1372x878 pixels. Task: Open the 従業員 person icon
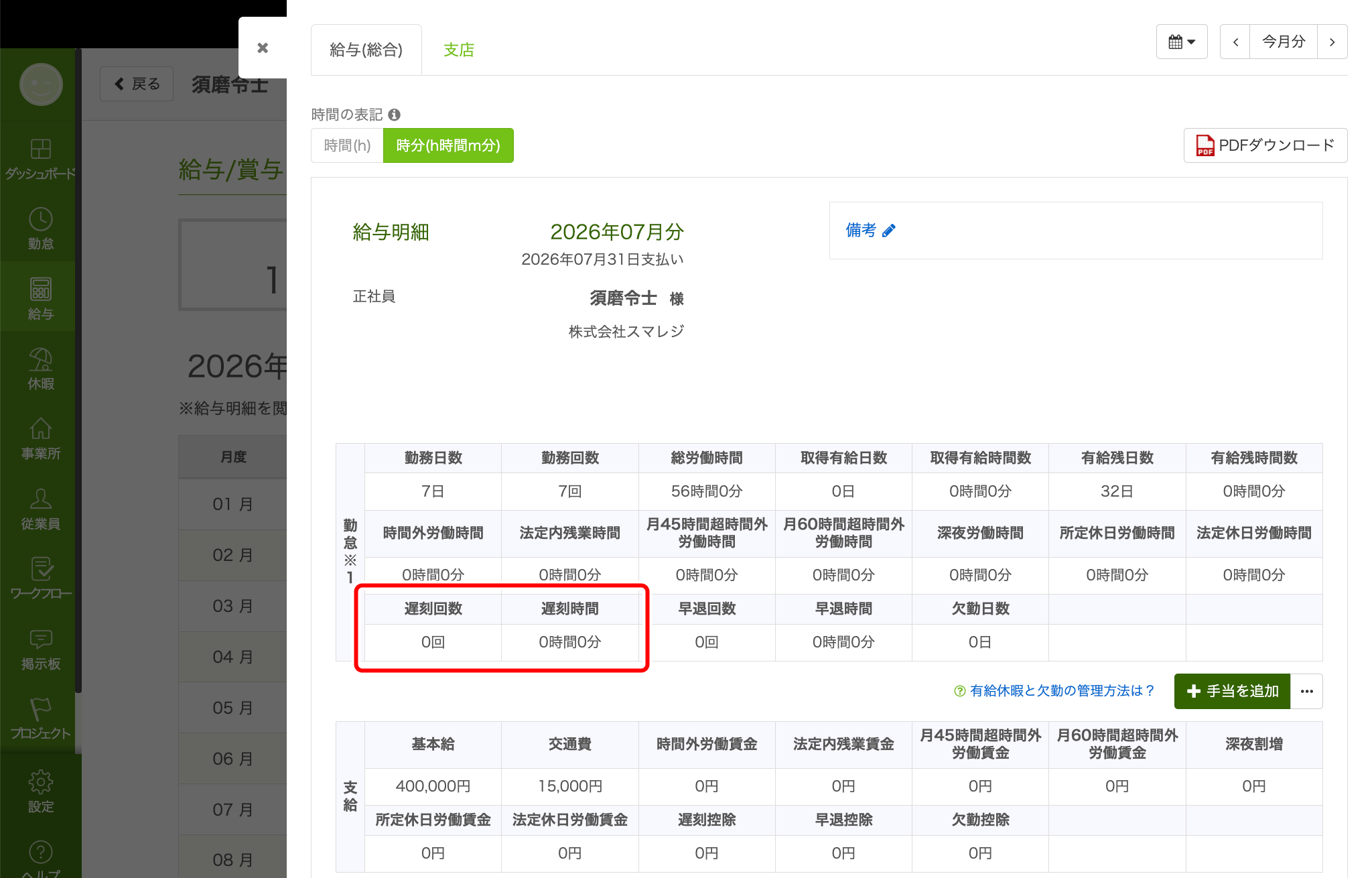pyautogui.click(x=40, y=499)
